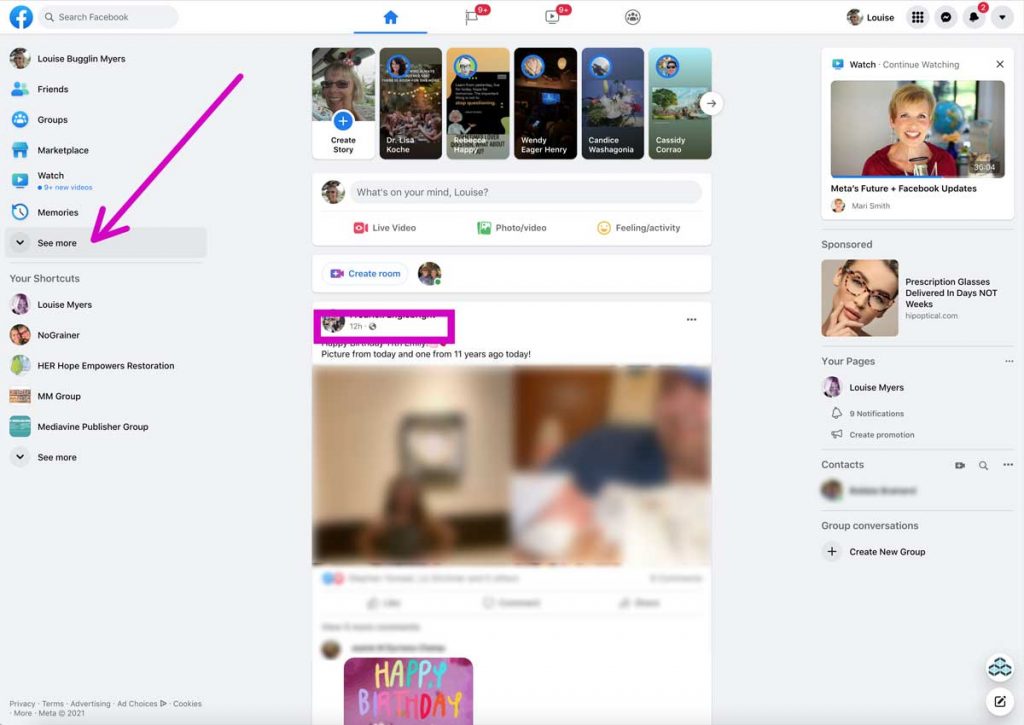Click the Facebook logo icon
The height and width of the screenshot is (725, 1024).
pyautogui.click(x=21, y=17)
